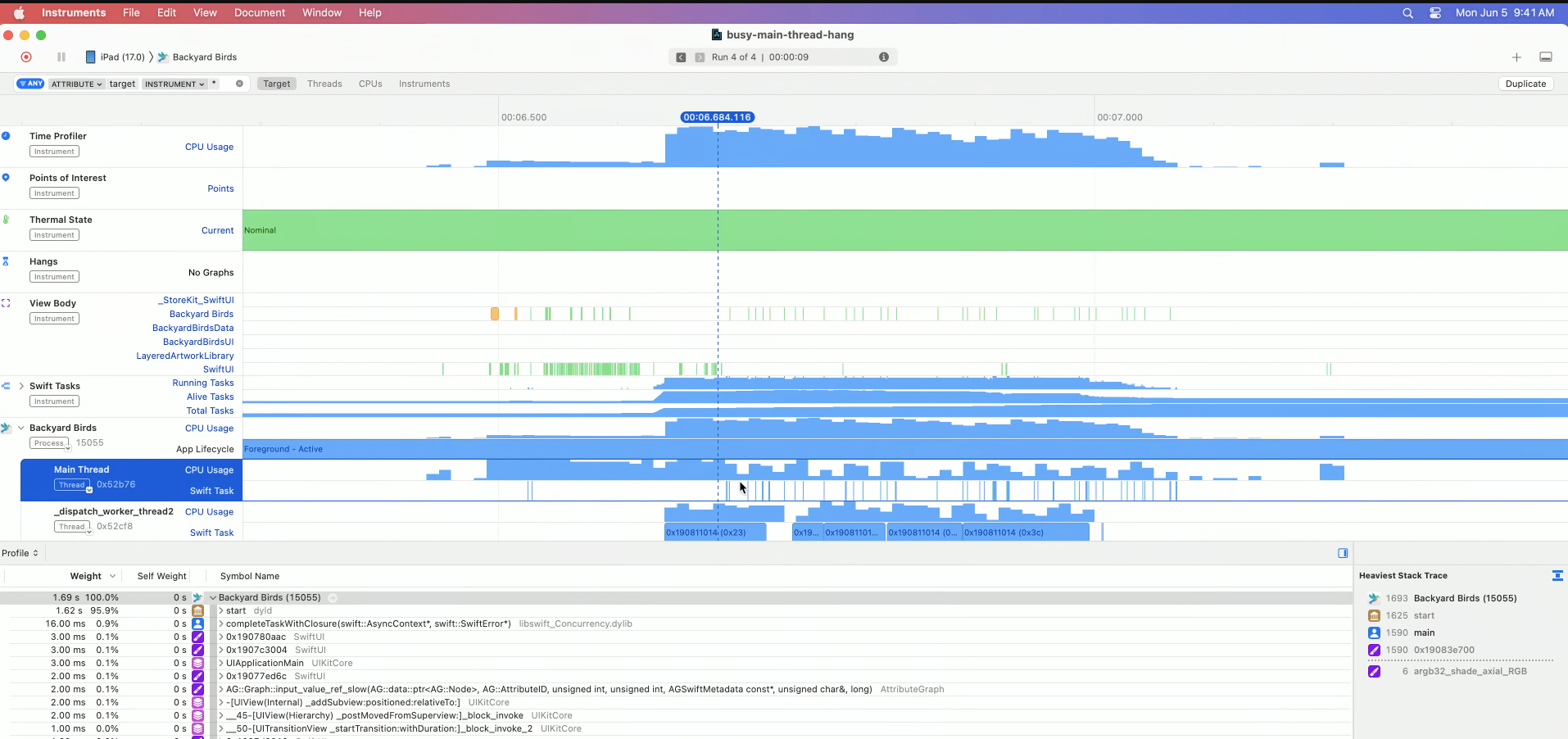
Task: Click the Heaviest Stack Trace filter icon
Action: 1557,576
